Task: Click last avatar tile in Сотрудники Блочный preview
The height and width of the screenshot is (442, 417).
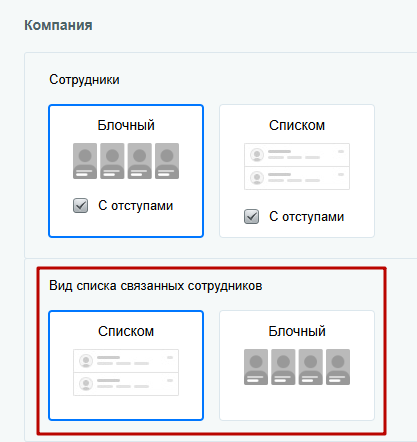Action: pos(167,161)
